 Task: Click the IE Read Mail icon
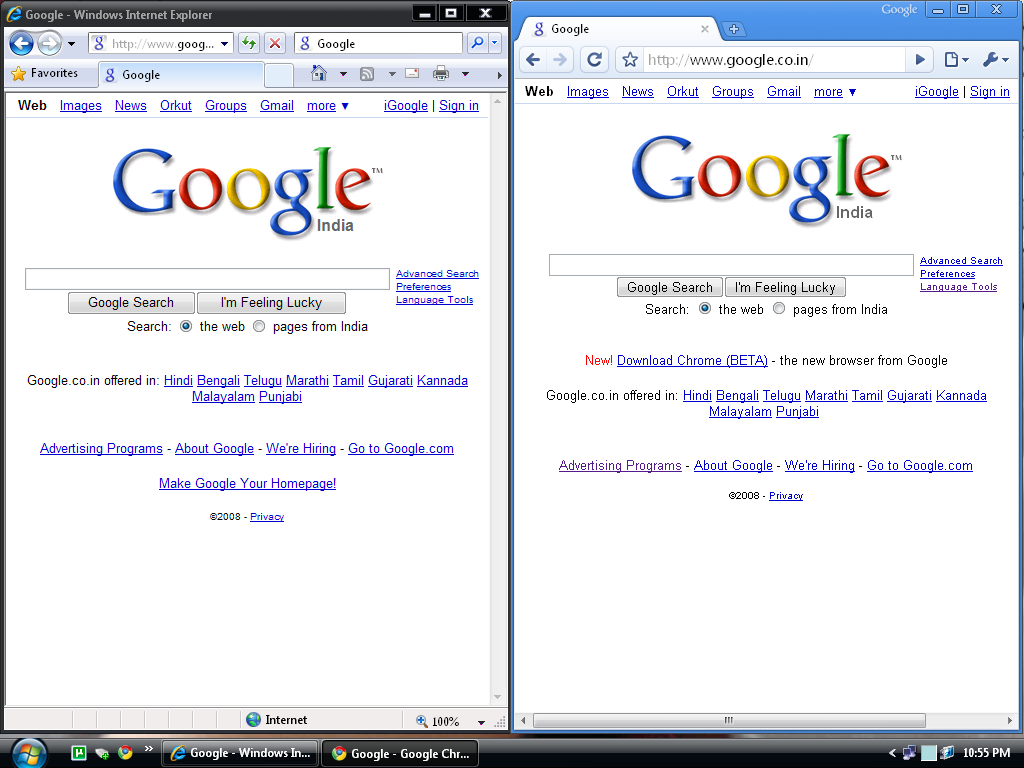point(411,73)
